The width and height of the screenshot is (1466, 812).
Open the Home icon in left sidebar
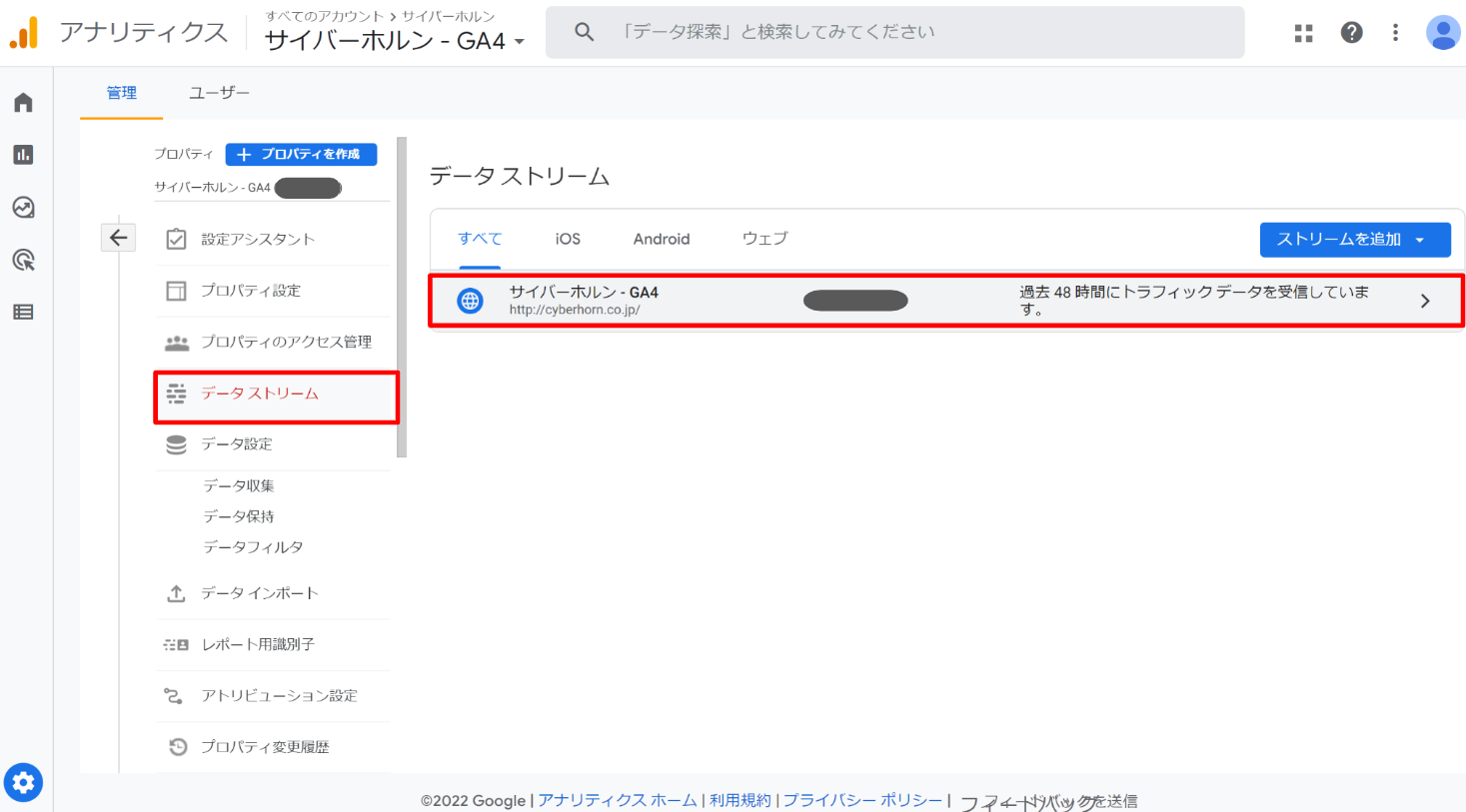pyautogui.click(x=23, y=102)
